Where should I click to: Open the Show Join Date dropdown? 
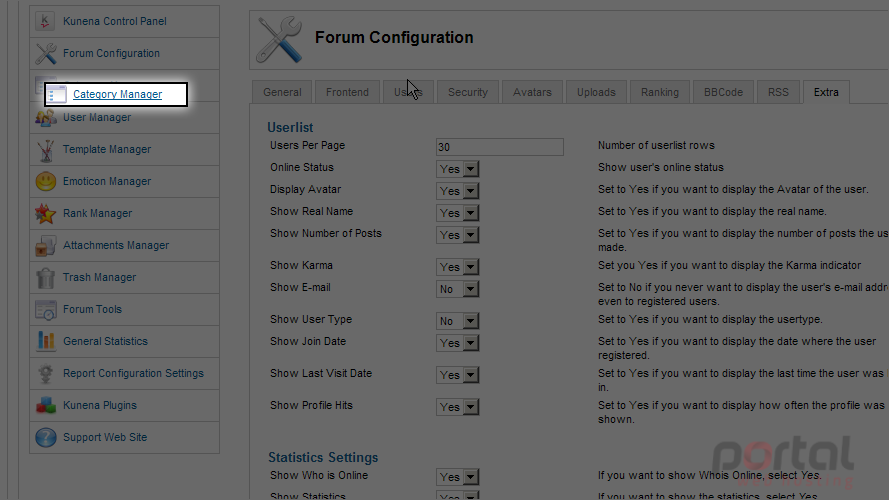pyautogui.click(x=458, y=343)
